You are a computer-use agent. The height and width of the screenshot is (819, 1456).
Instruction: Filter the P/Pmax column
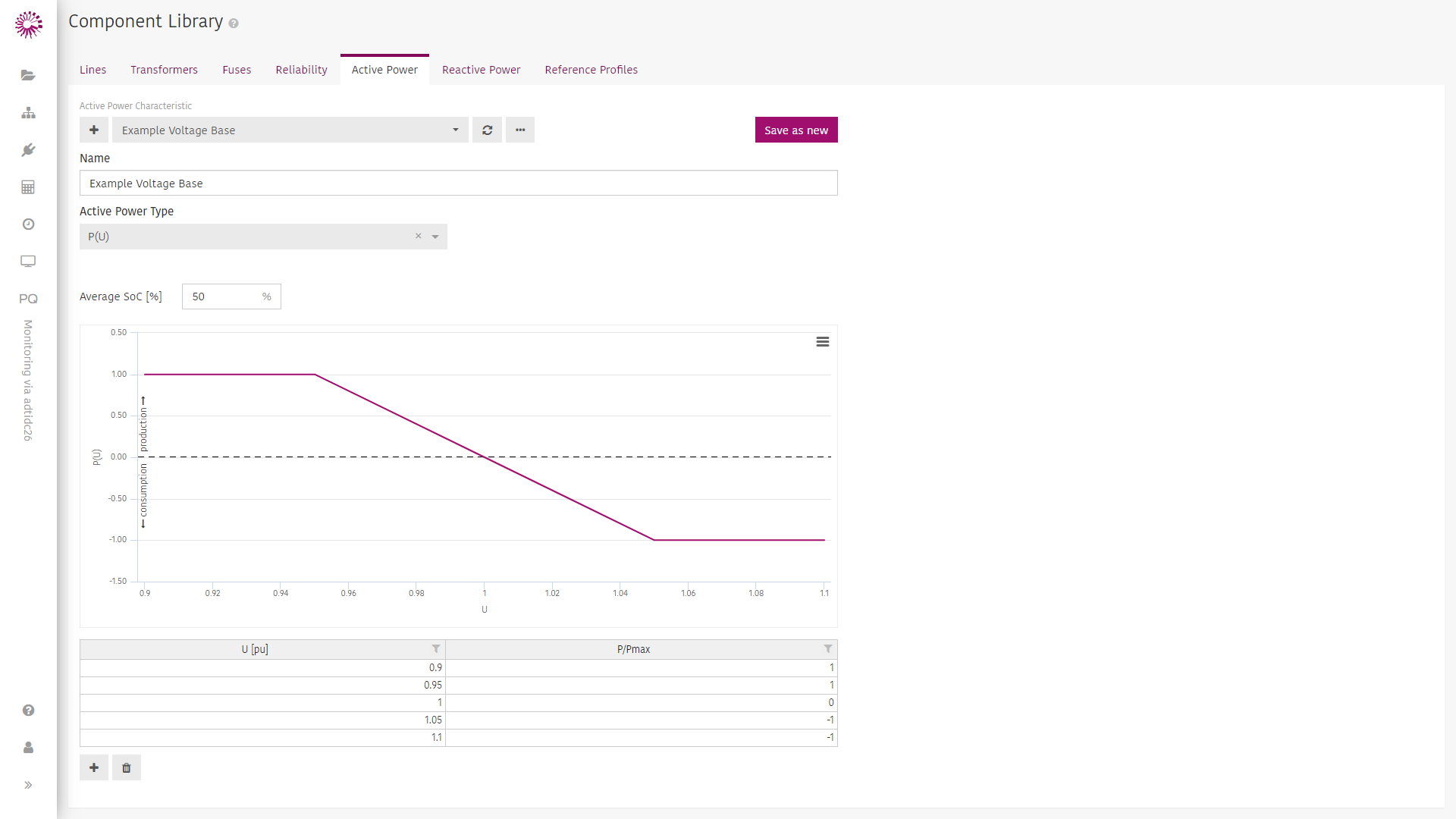(x=828, y=648)
